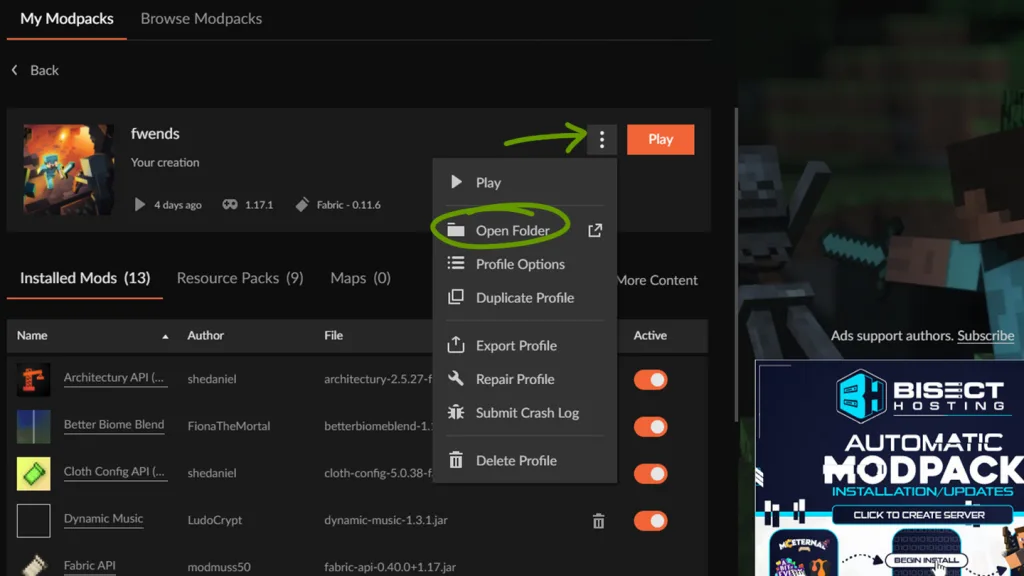The image size is (1024, 576).
Task: Sort mods by the Name column arrow
Action: pos(165,336)
